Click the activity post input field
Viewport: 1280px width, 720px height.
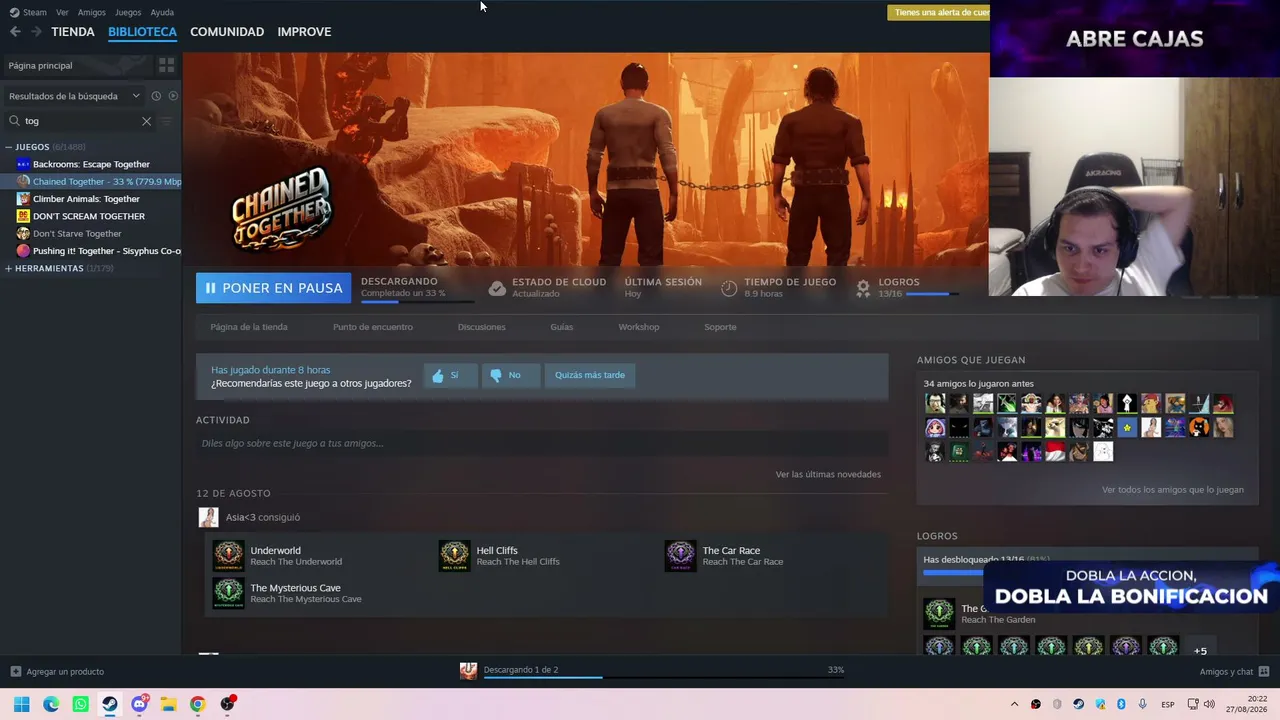click(x=541, y=443)
